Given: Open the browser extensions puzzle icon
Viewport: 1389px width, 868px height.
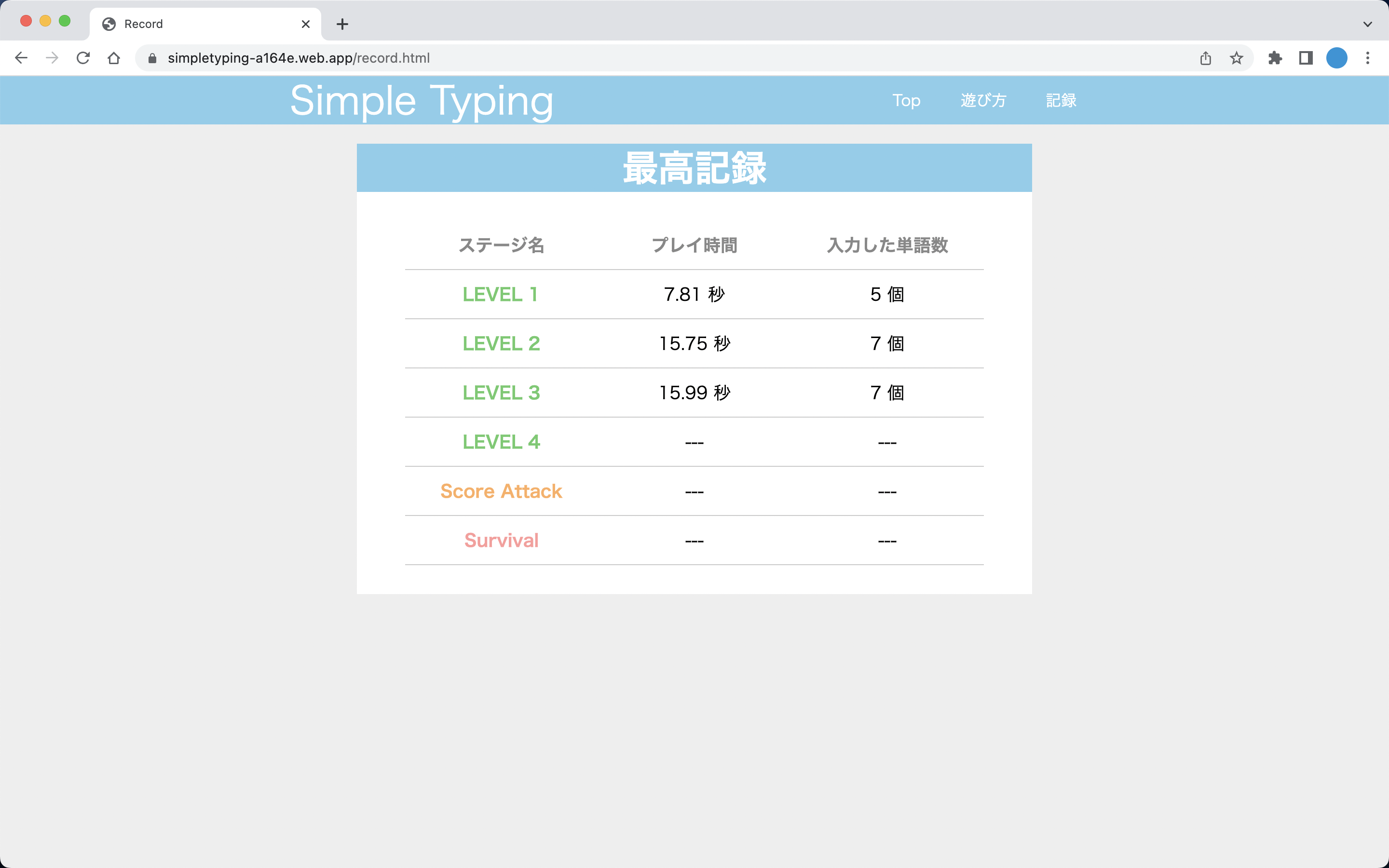Looking at the screenshot, I should (1276, 57).
